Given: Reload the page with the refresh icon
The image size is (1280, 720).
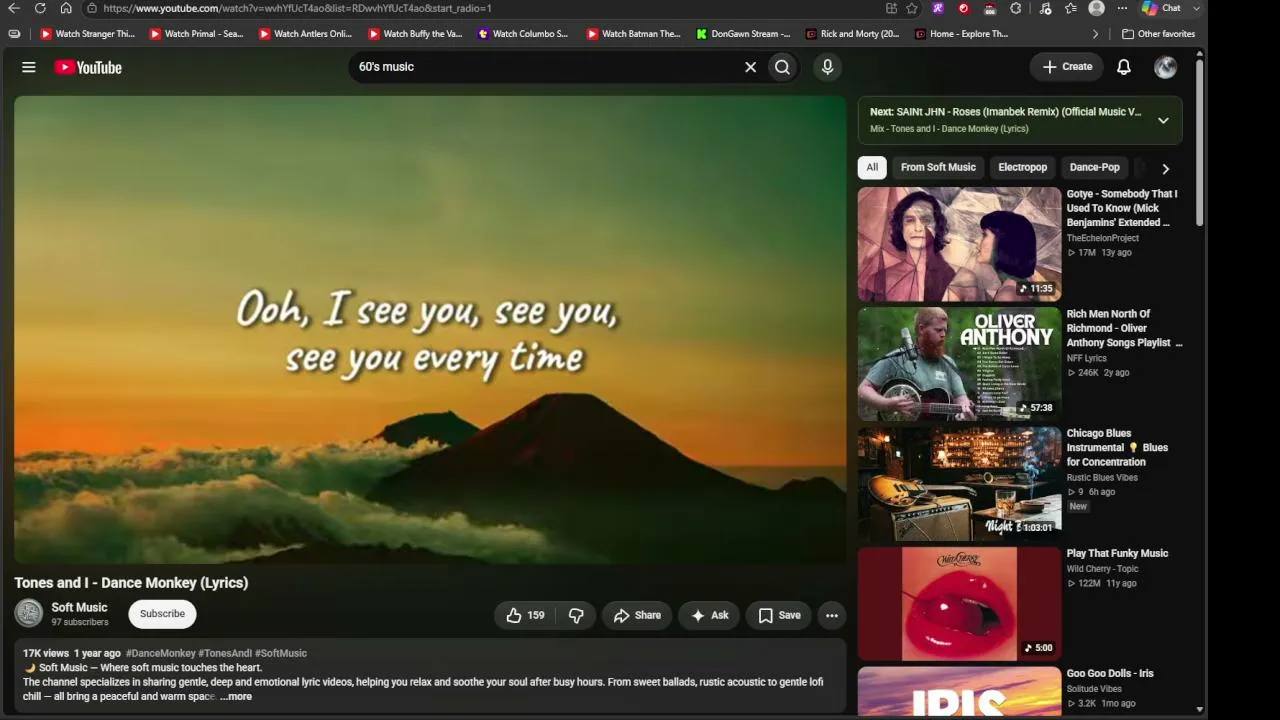Looking at the screenshot, I should click(x=40, y=8).
